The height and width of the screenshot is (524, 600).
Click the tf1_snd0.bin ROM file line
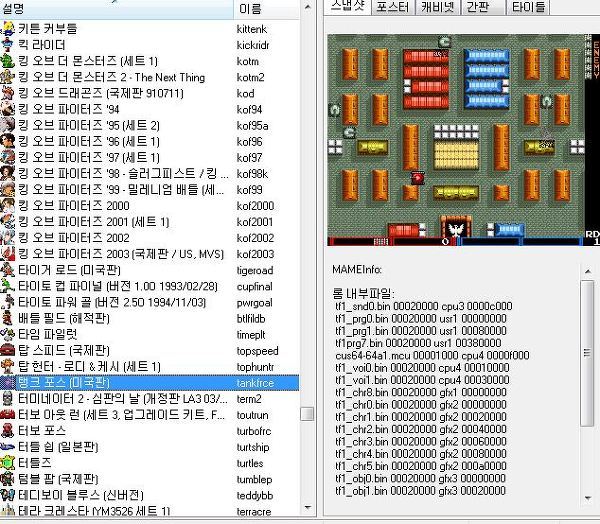click(x=424, y=306)
